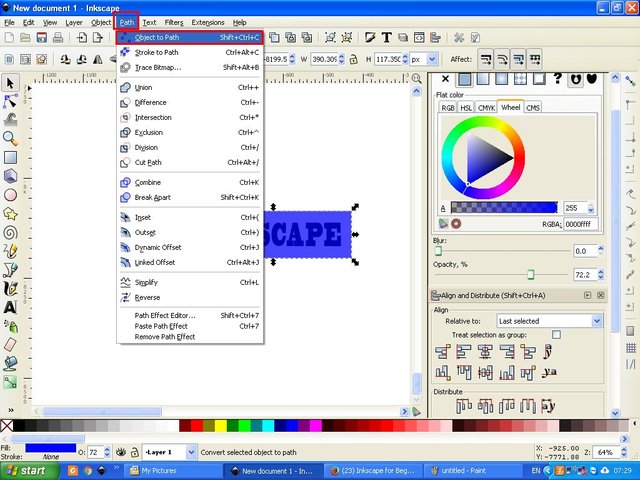Switch to the HSL color tab
Image resolution: width=640 pixels, height=480 pixels.
coord(466,108)
